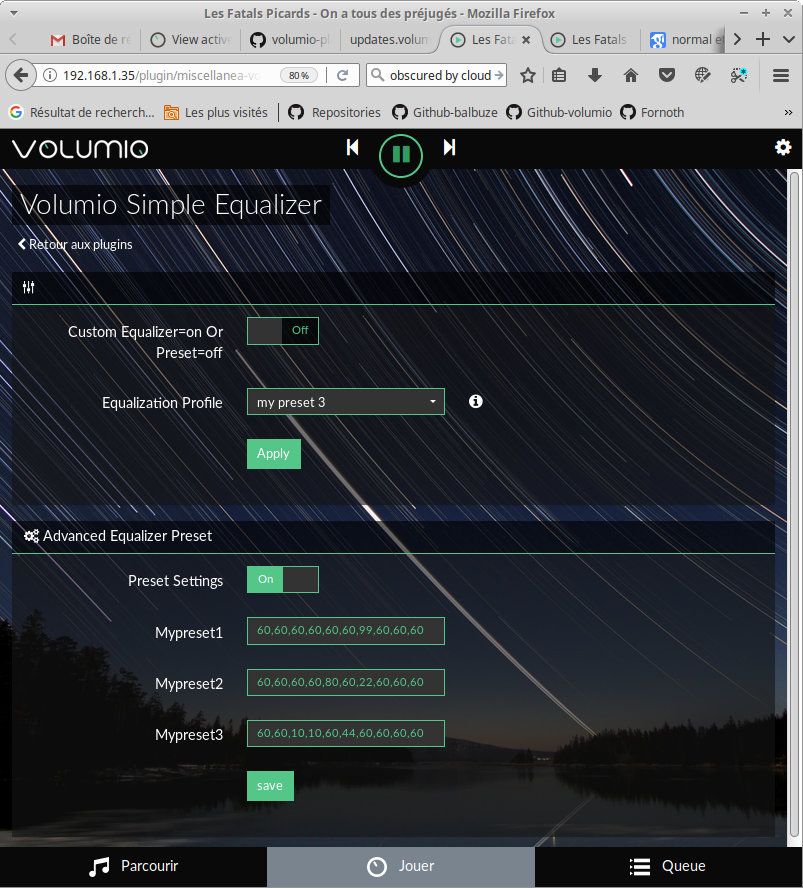Open Fornoth bookmark
803x888 pixels.
652,112
